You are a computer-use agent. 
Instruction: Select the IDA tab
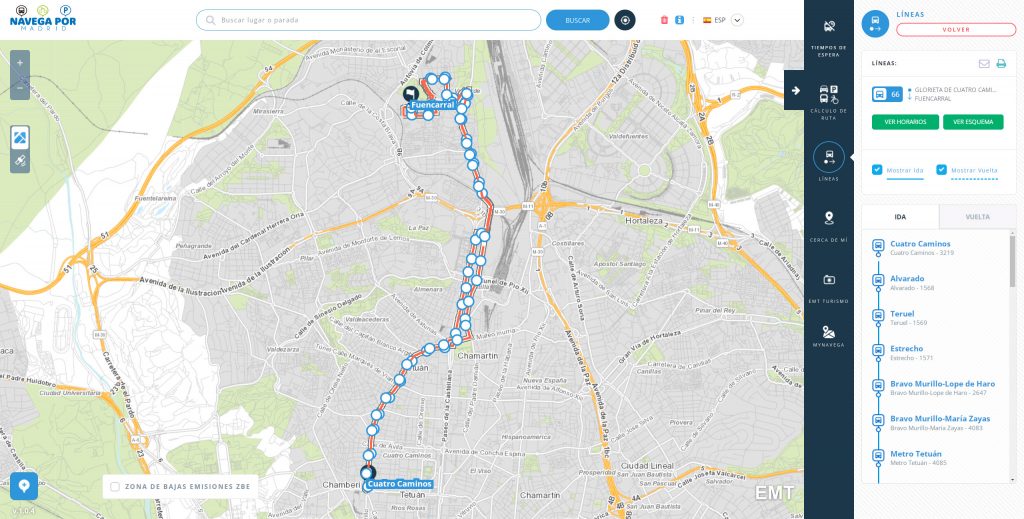[900, 217]
